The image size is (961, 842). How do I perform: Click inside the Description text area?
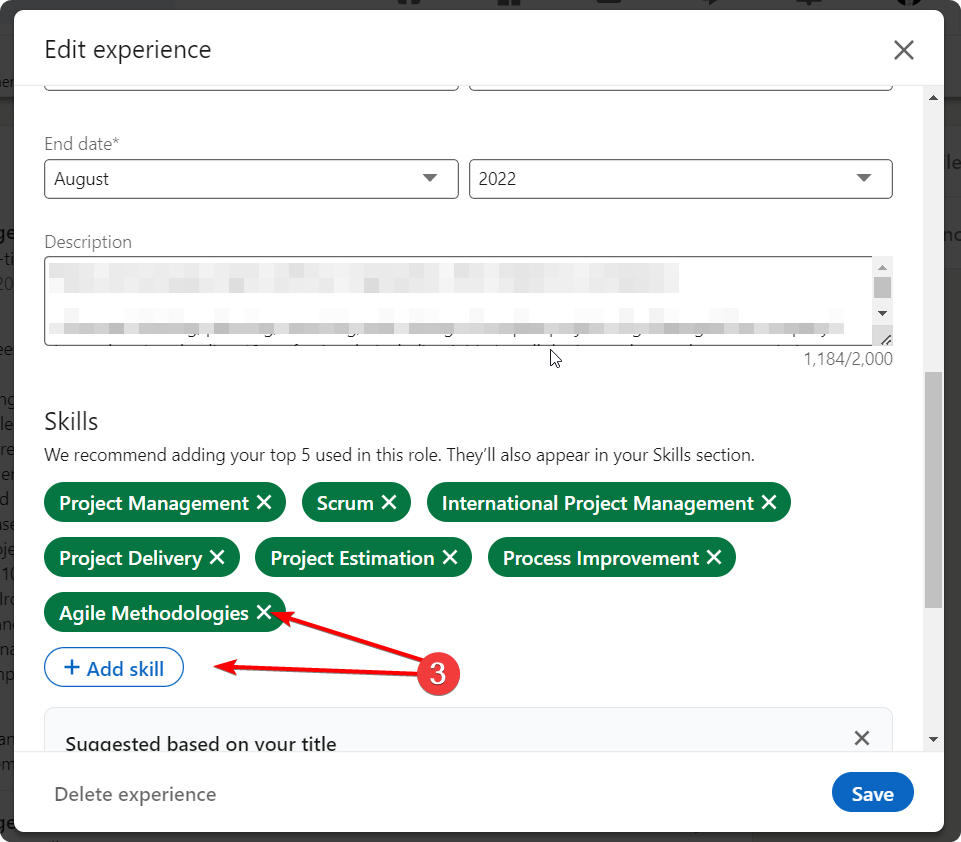point(450,300)
